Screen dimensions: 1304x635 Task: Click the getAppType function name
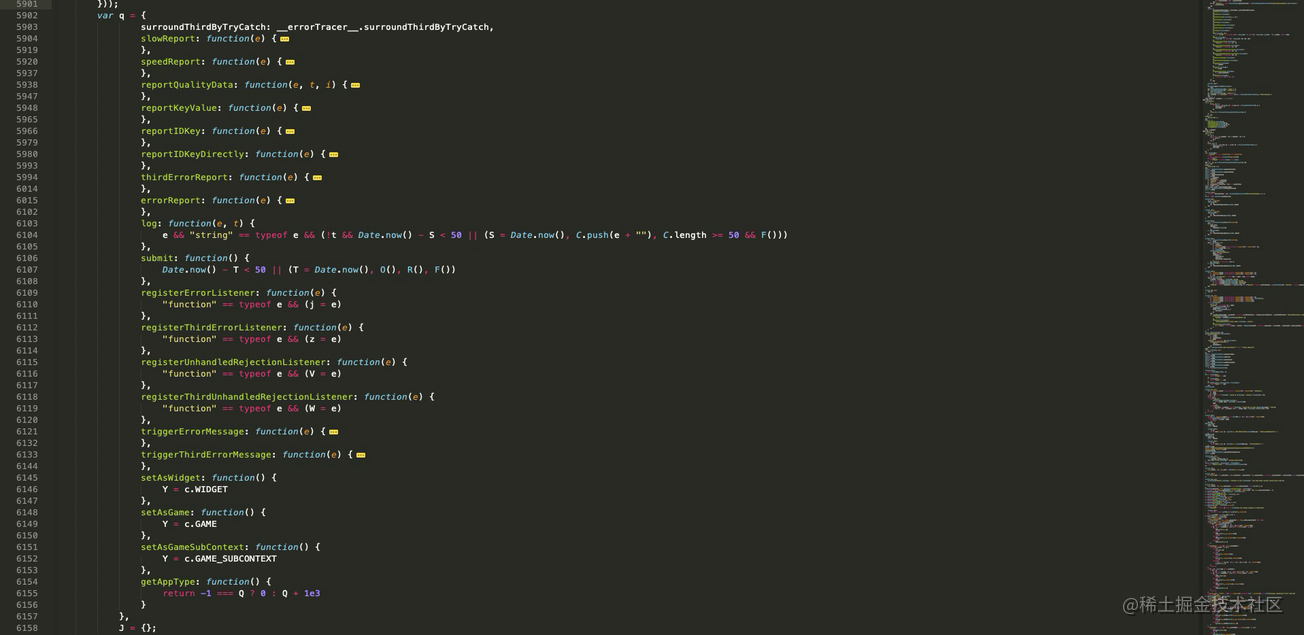[x=167, y=582]
